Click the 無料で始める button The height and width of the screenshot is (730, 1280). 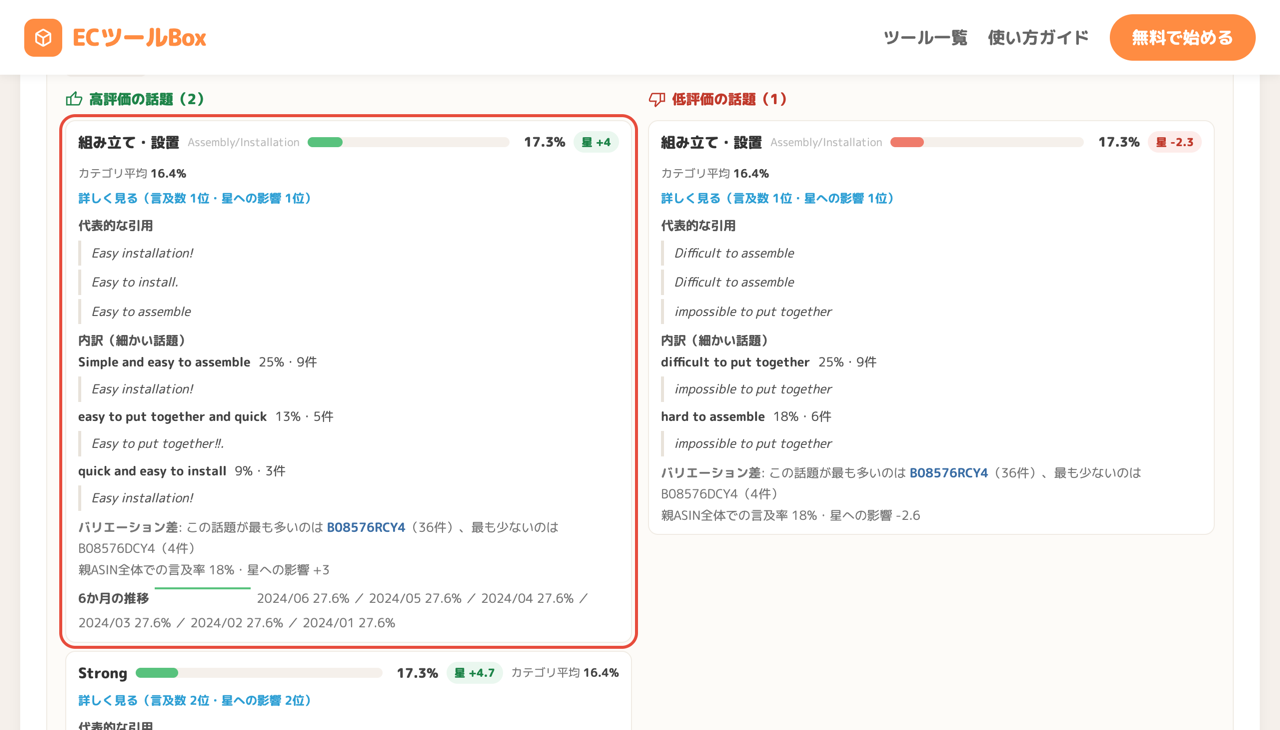1182,38
